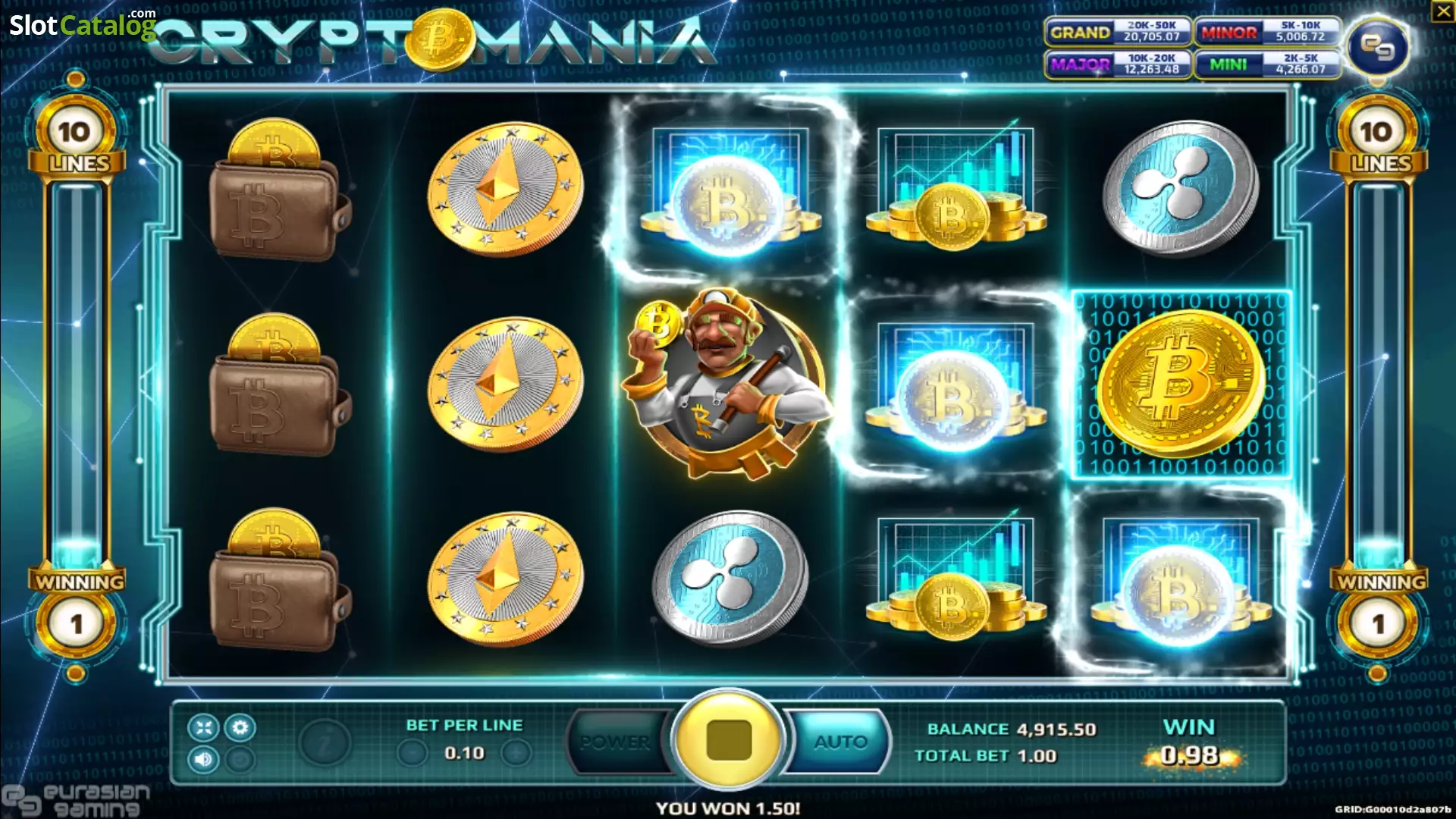Click the fullscreen collapse arrows icon

203,728
